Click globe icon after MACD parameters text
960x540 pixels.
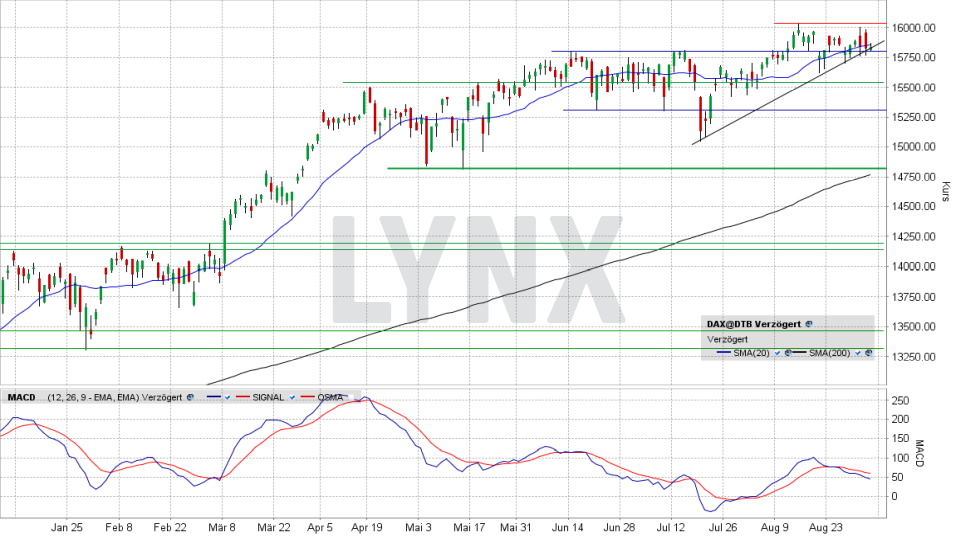pyautogui.click(x=190, y=397)
